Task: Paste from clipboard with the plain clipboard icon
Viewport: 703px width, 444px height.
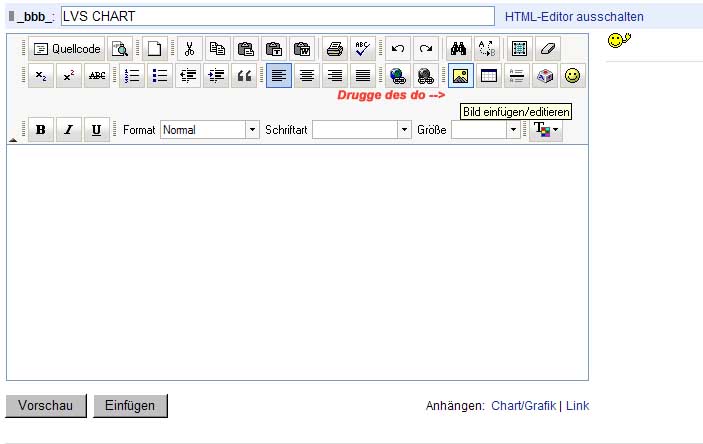Action: tap(246, 48)
